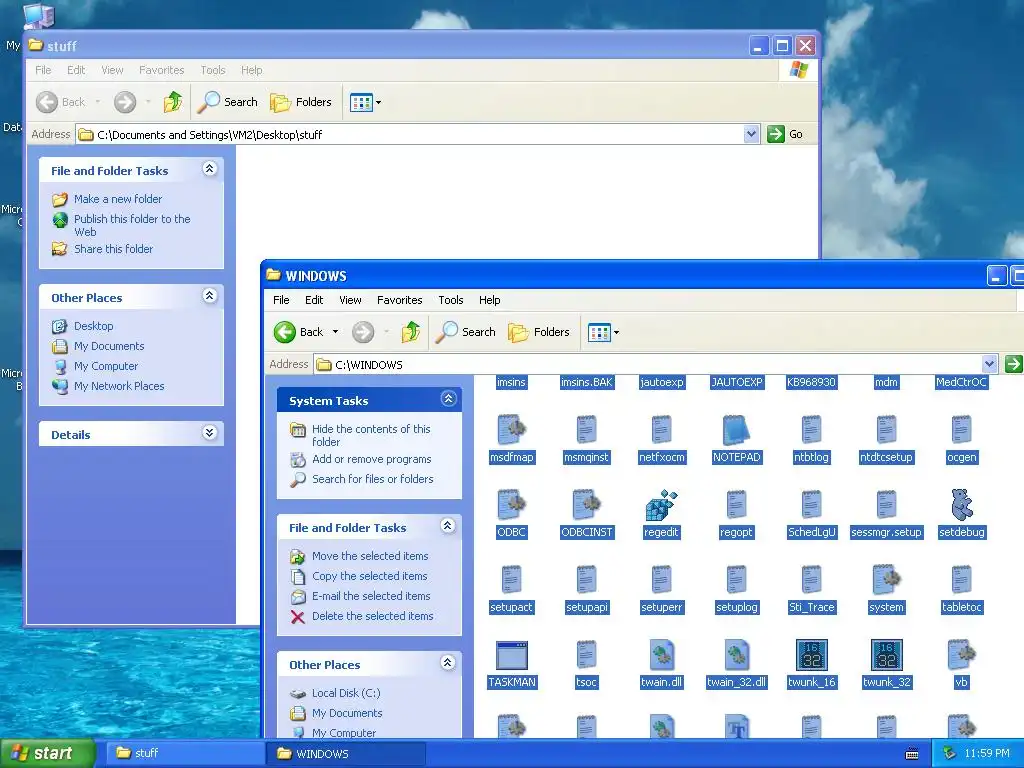Collapse File and Folder Tasks in WINDOWS window

coord(448,526)
